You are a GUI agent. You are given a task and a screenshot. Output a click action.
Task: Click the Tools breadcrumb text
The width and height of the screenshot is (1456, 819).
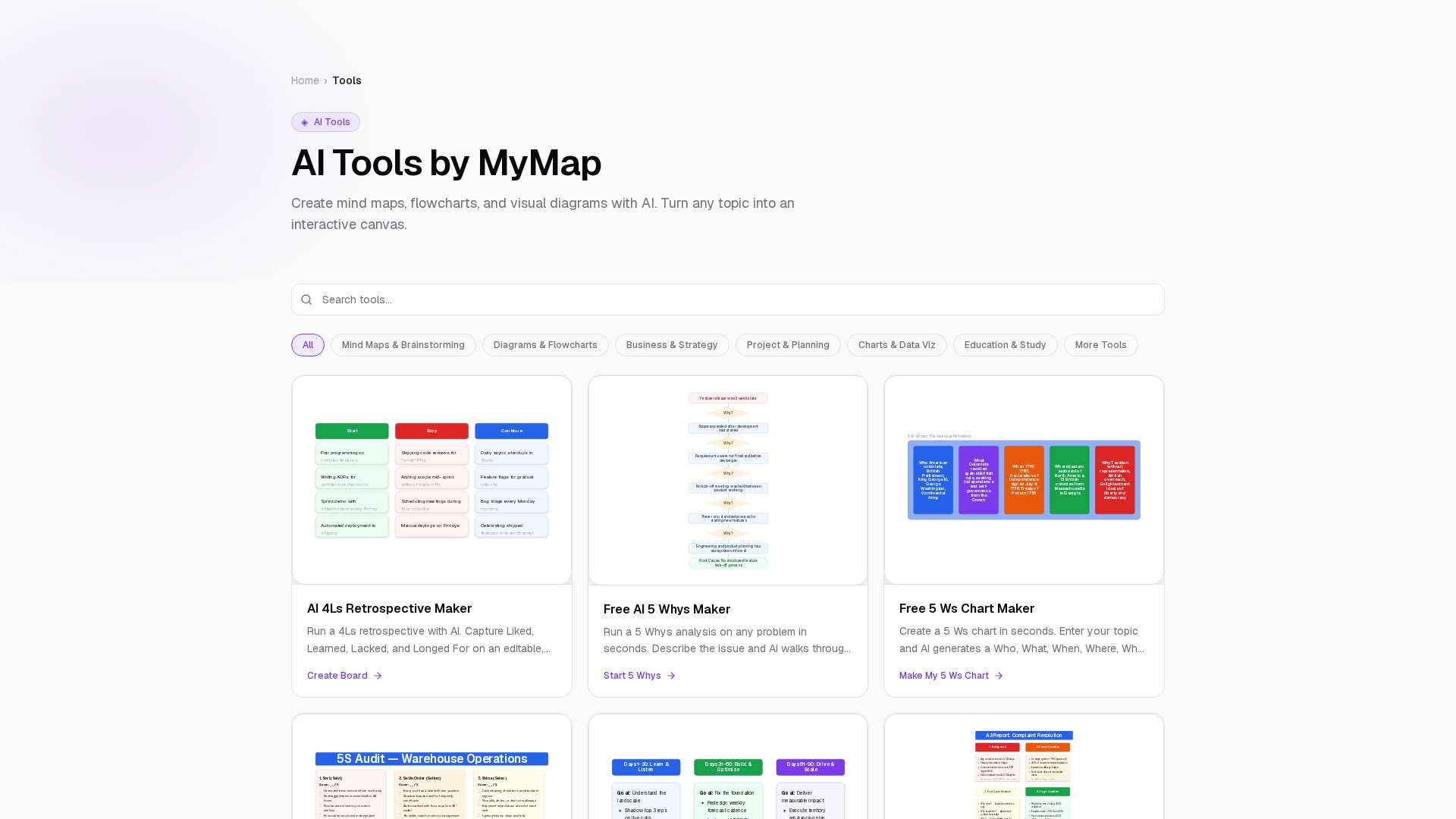[x=347, y=81]
